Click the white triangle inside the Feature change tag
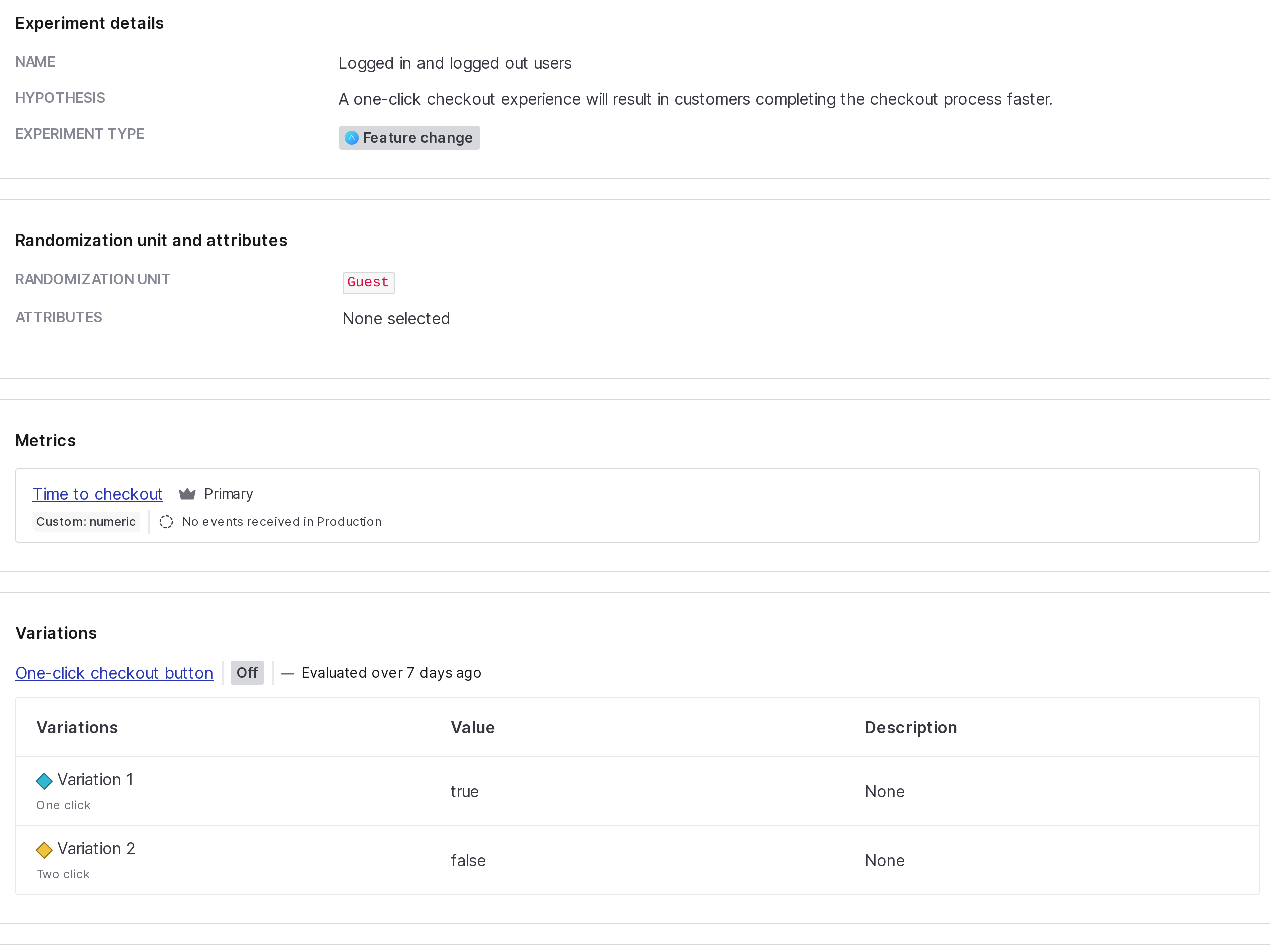Image resolution: width=1270 pixels, height=952 pixels. (352, 138)
